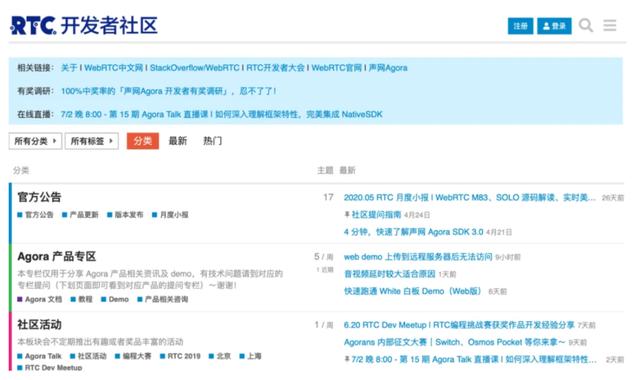Select the 分类 tab

point(142,141)
